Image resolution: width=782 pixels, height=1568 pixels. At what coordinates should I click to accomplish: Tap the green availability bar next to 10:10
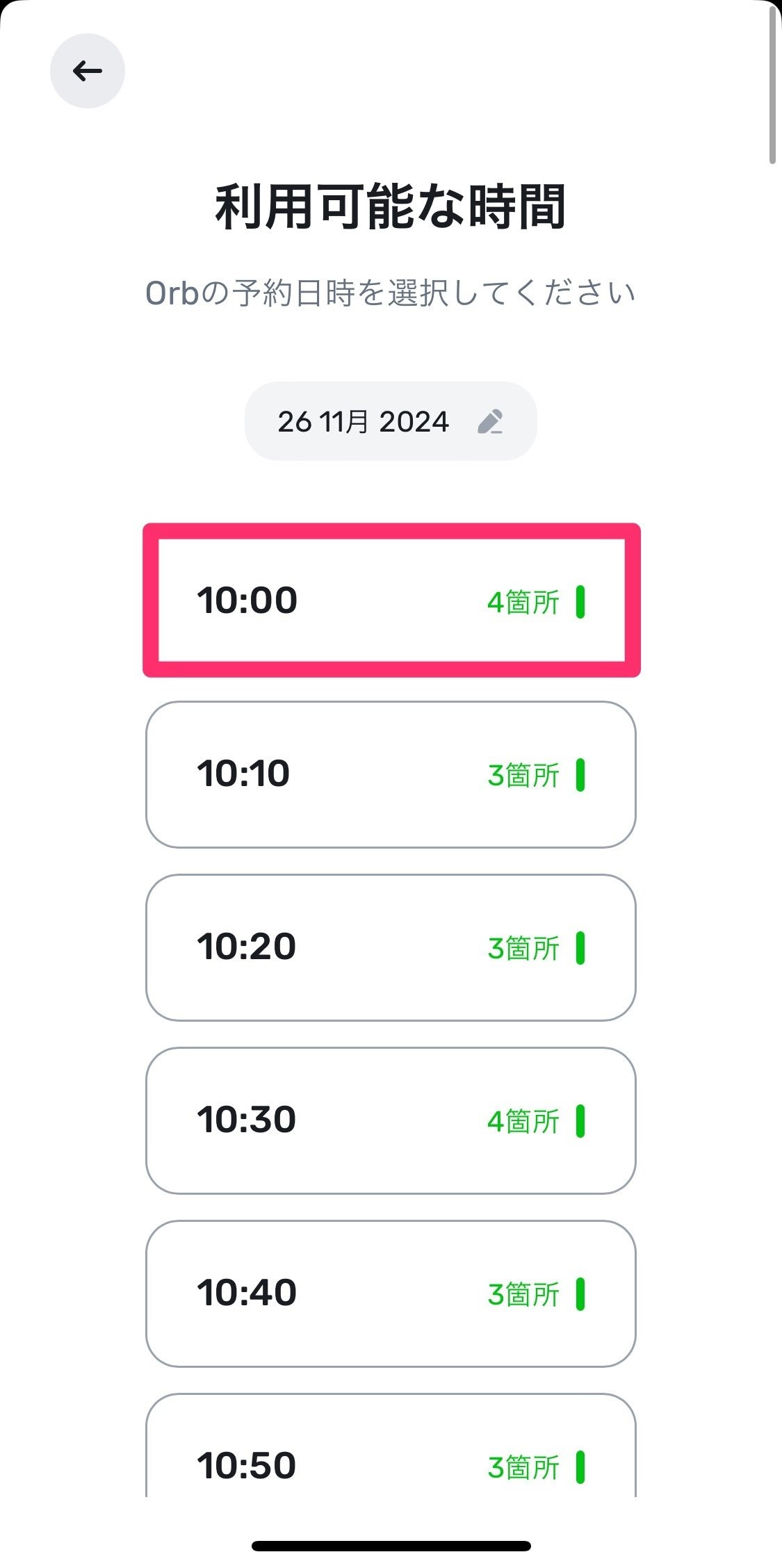(x=583, y=775)
